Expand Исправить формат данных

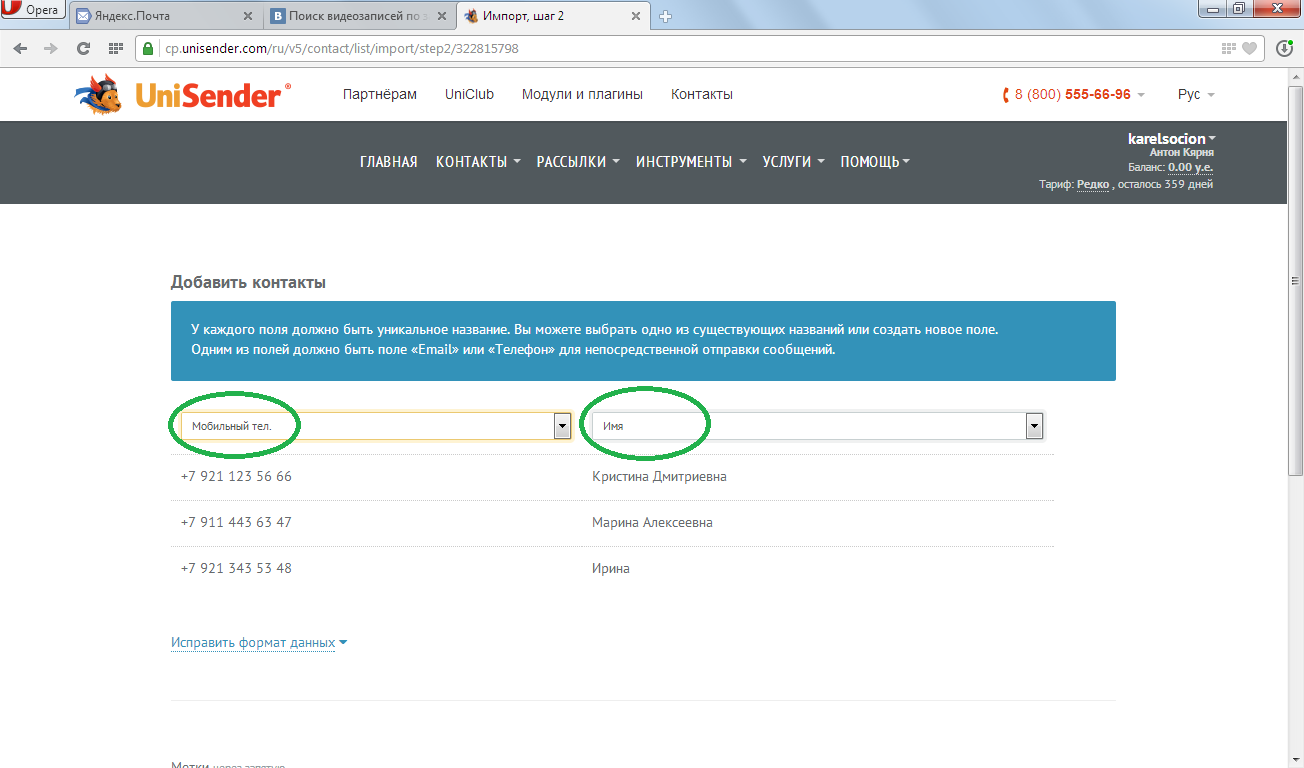(x=259, y=643)
